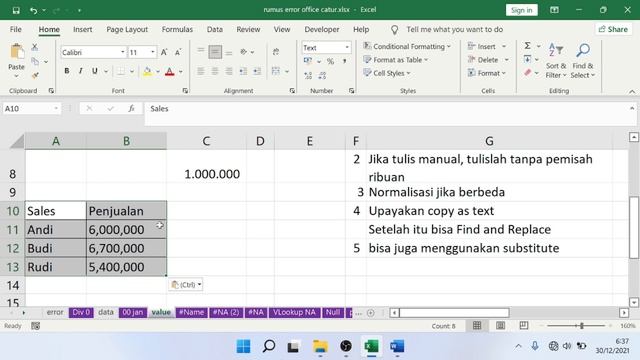Toggle Align Right horizontal alignment
Viewport: 640px width, 360px height.
coord(229,71)
